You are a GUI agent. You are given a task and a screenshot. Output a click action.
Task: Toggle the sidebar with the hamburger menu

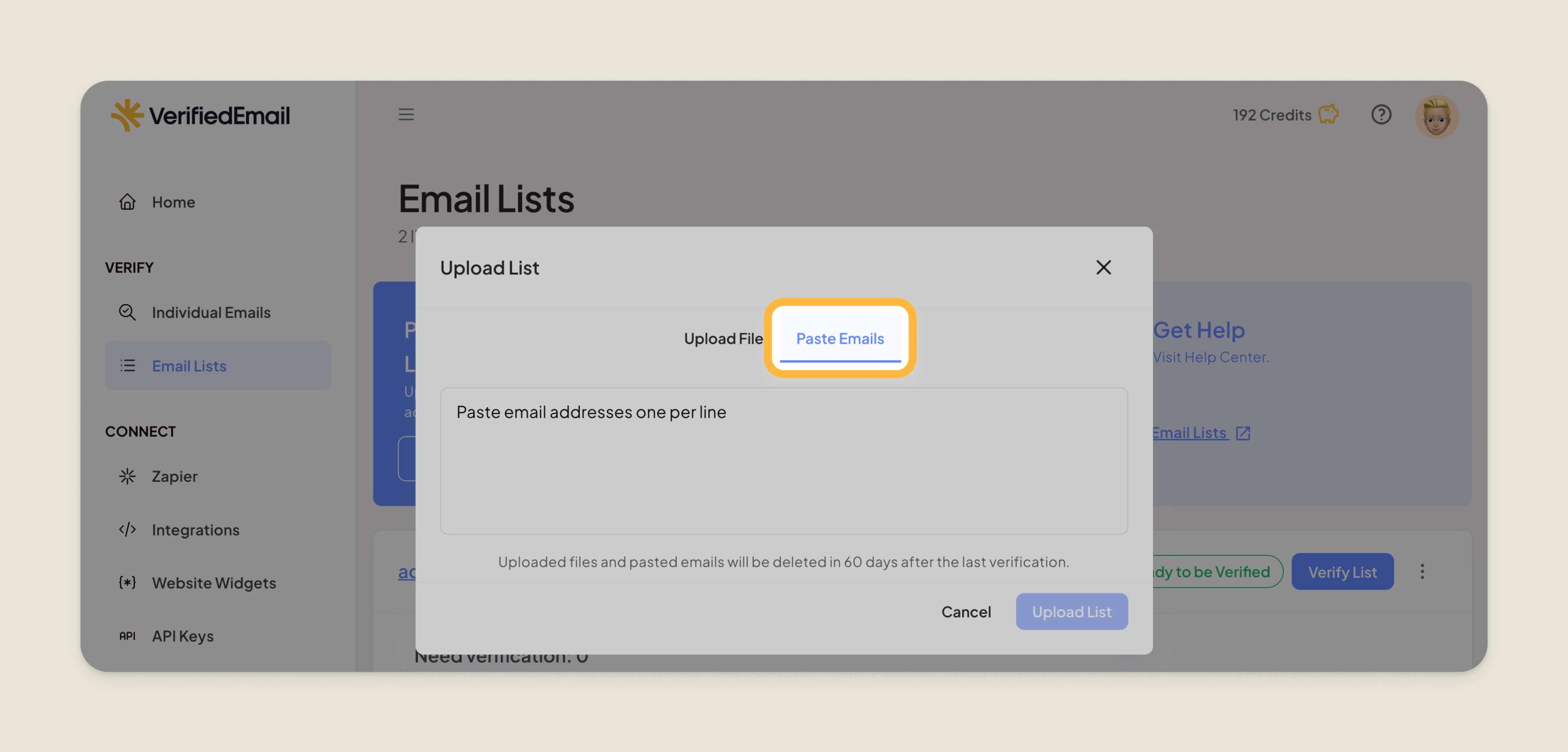point(406,115)
